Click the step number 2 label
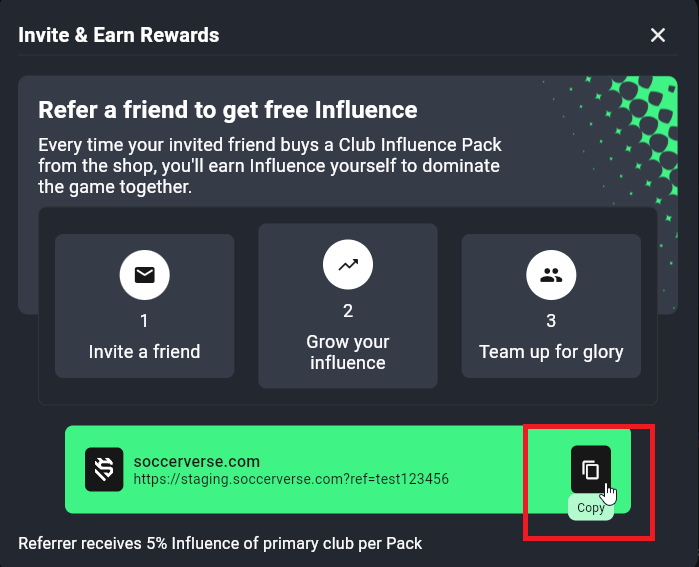 pyautogui.click(x=348, y=311)
